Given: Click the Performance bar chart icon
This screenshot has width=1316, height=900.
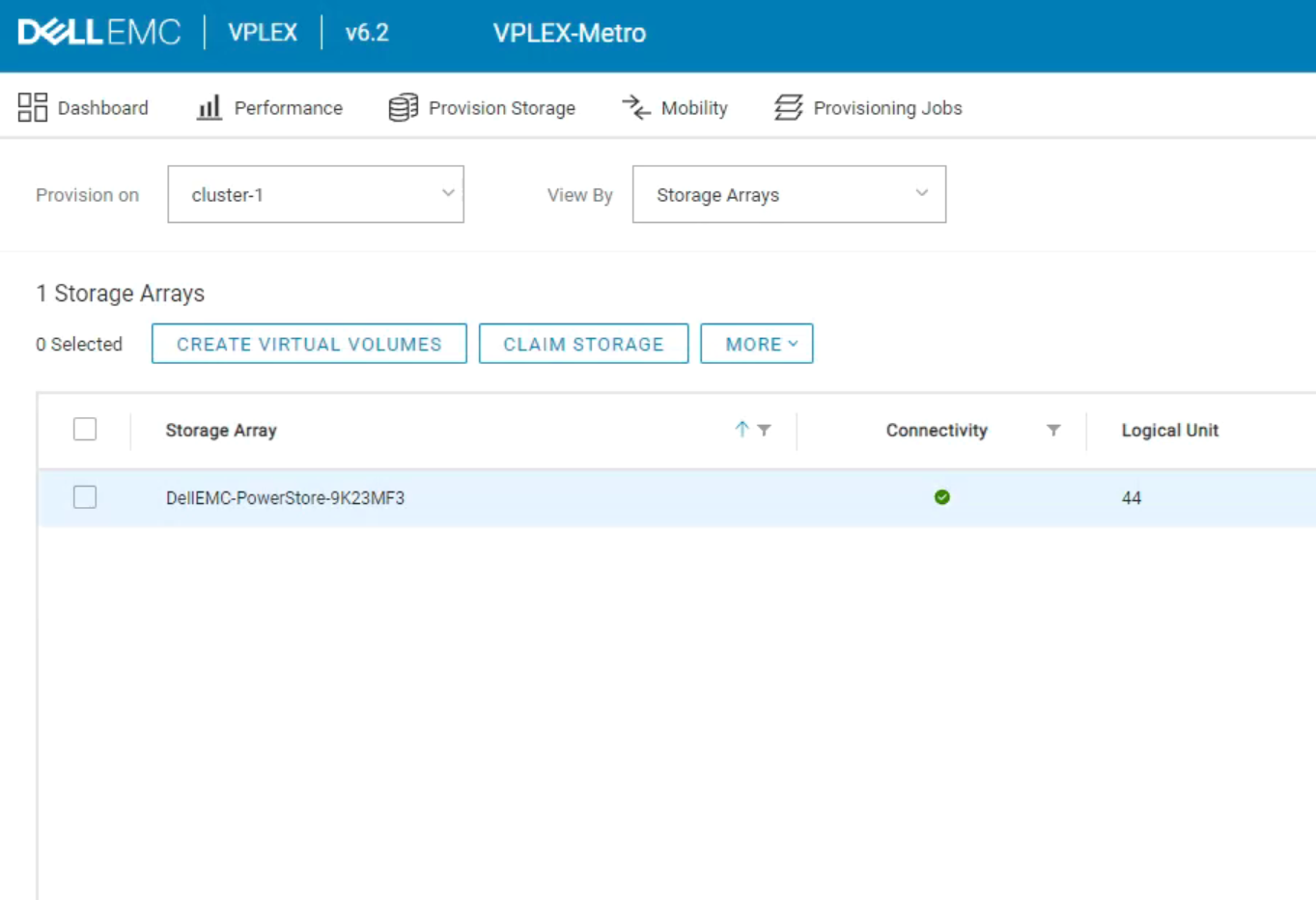Looking at the screenshot, I should coord(209,107).
